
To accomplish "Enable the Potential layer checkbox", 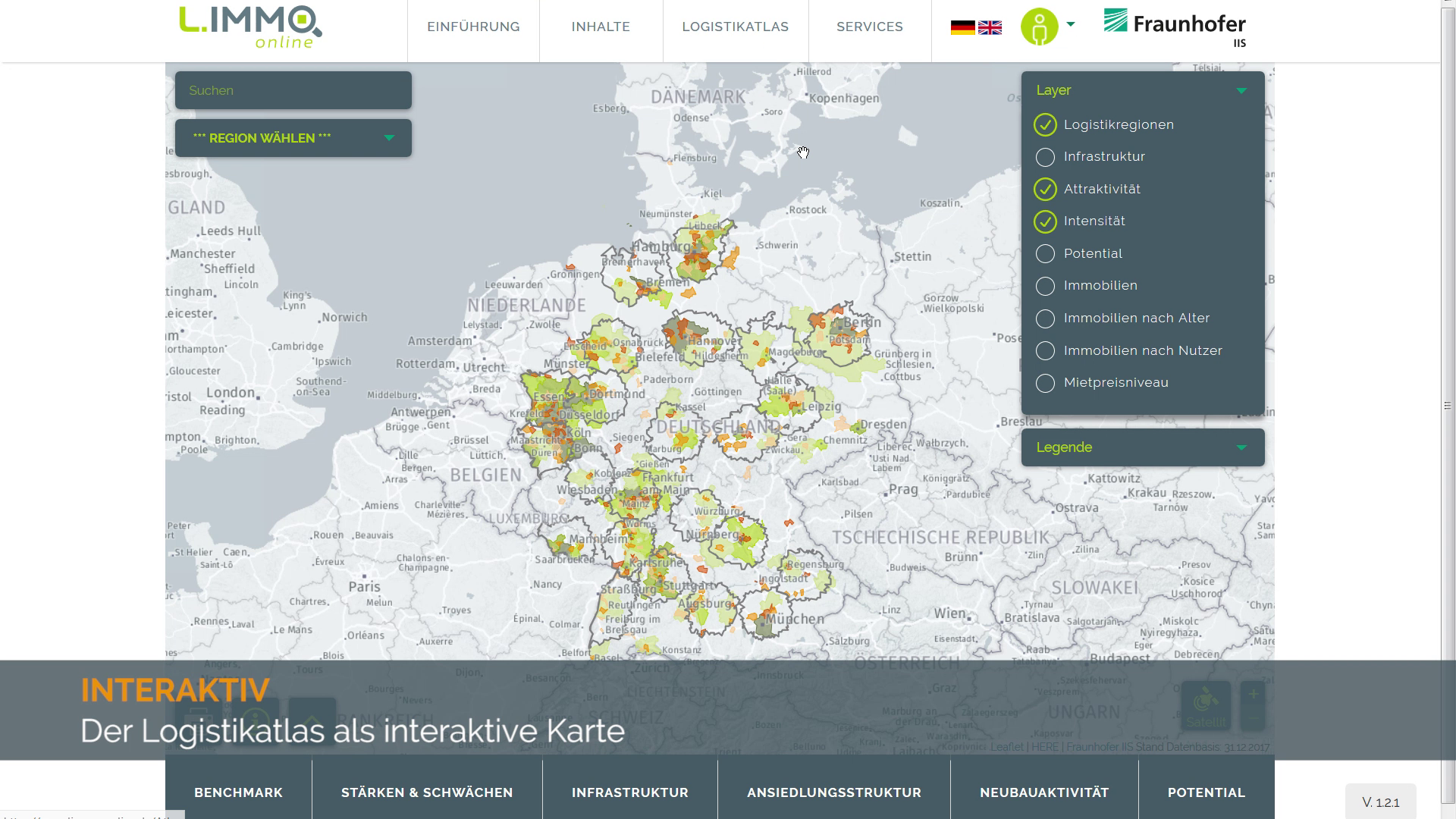I will tap(1045, 254).
